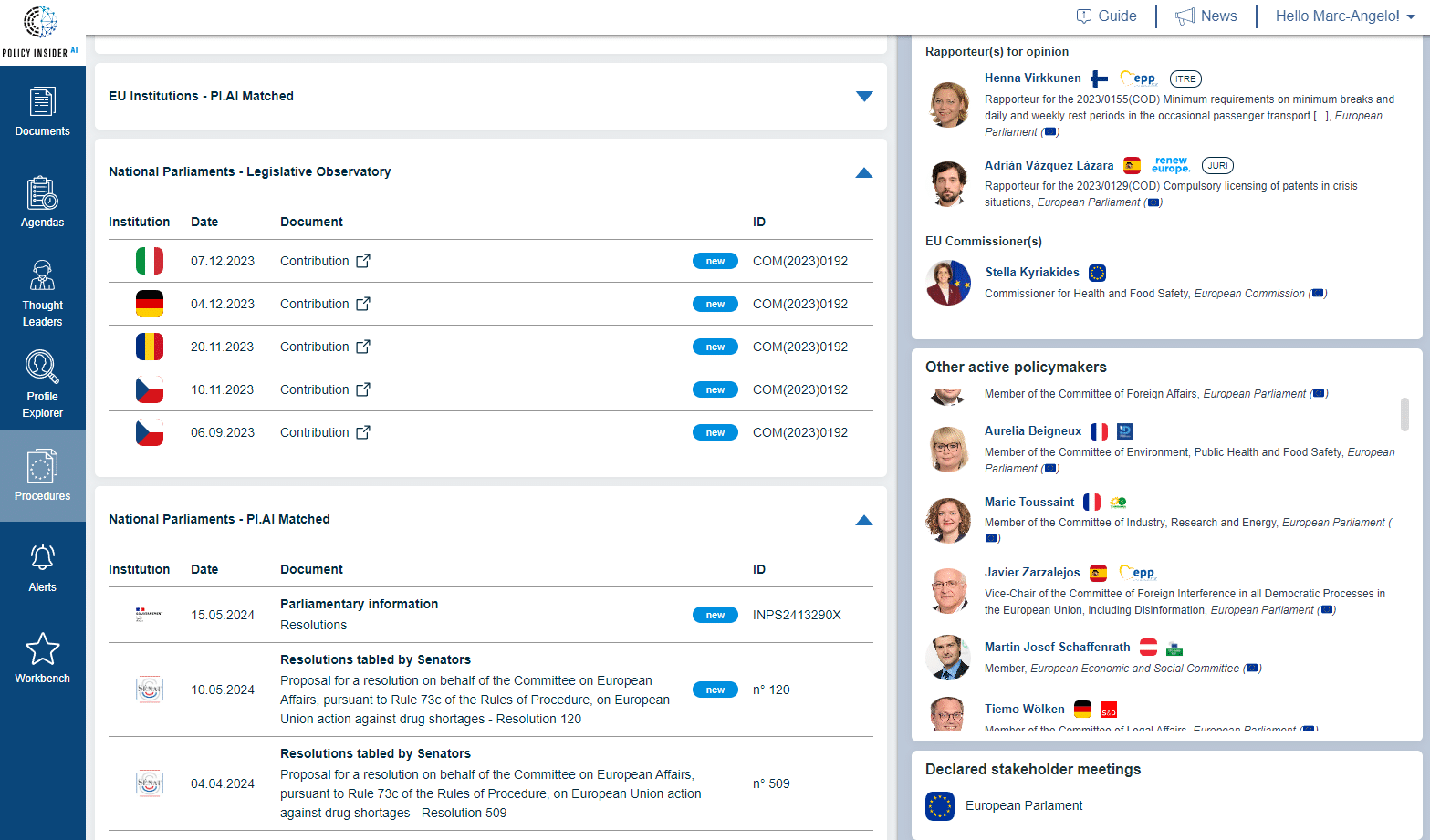Screen dimensions: 1430x840
Task: Toggle the JURI badge next to Adrián Vázquez Lázara
Action: coord(1217,165)
